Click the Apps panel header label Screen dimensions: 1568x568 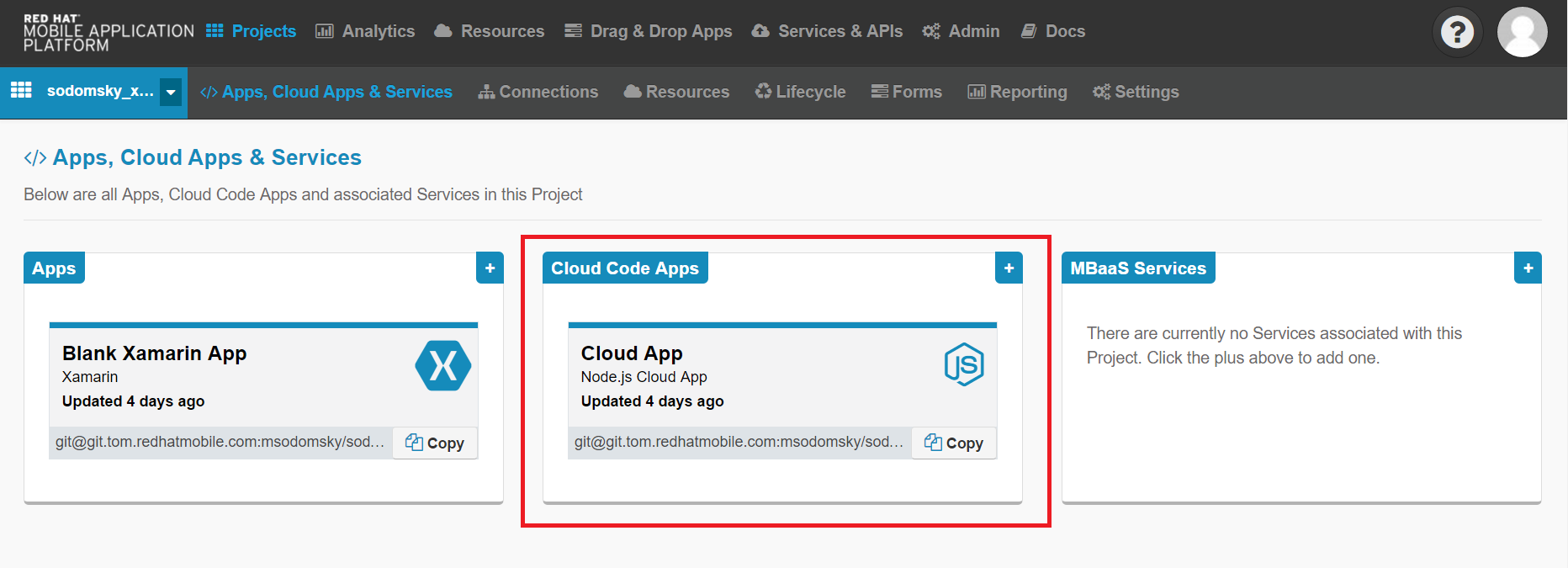tap(55, 268)
